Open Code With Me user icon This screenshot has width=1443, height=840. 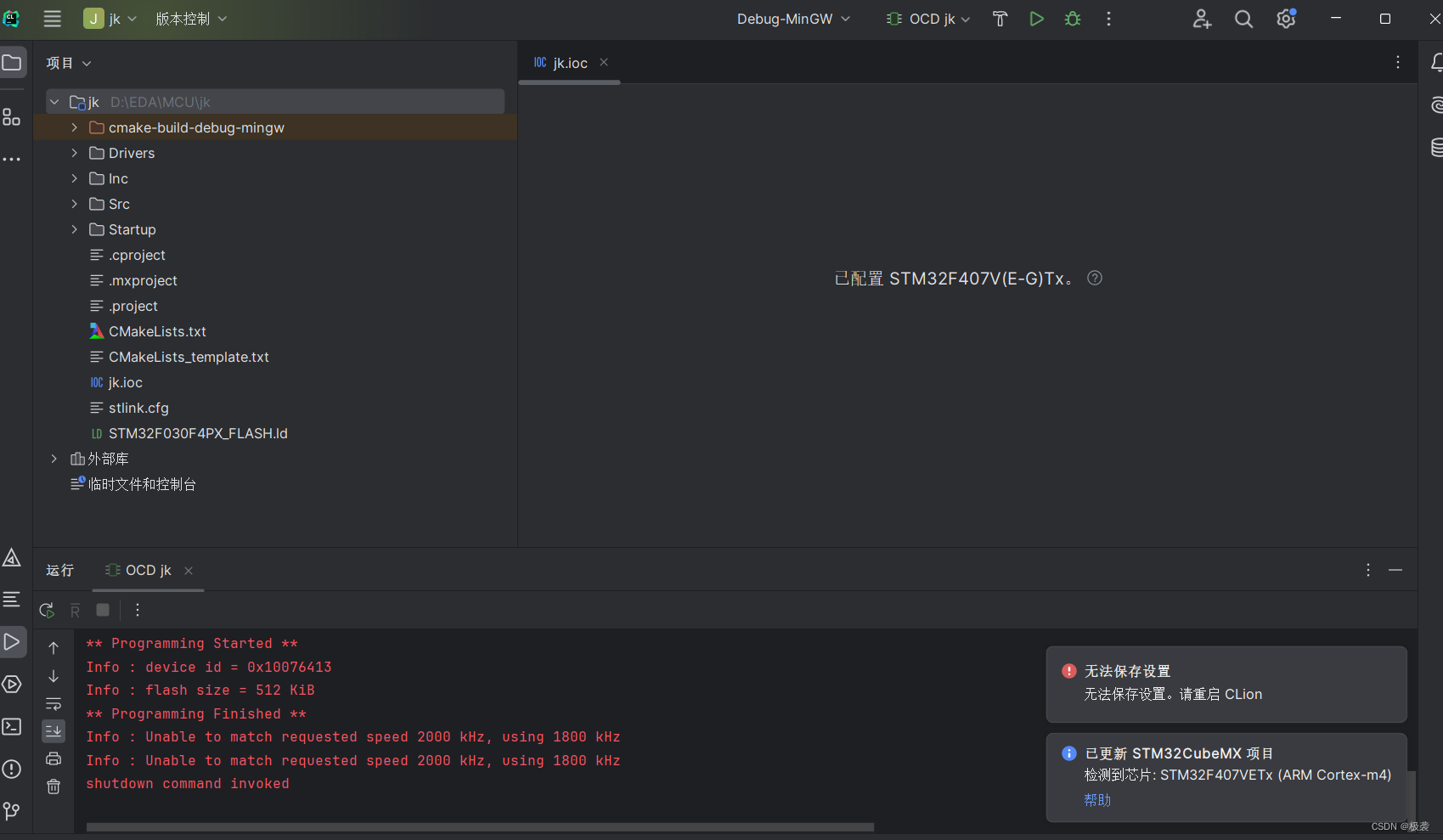coord(1201,19)
